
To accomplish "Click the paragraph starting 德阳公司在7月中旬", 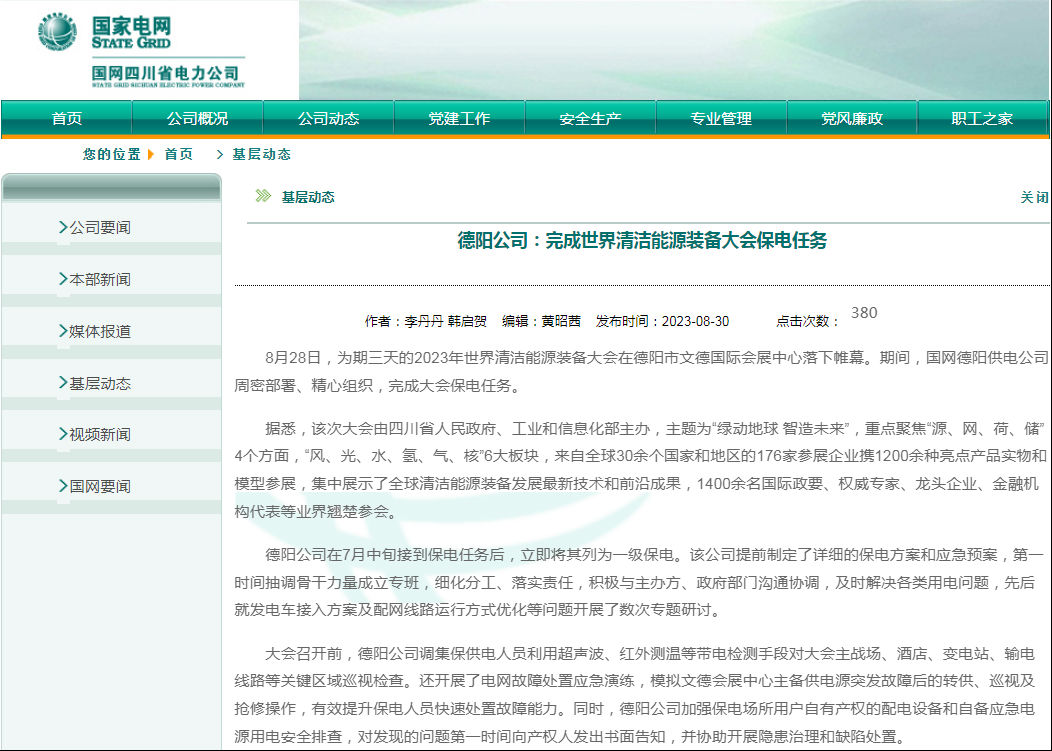I will coord(639,582).
